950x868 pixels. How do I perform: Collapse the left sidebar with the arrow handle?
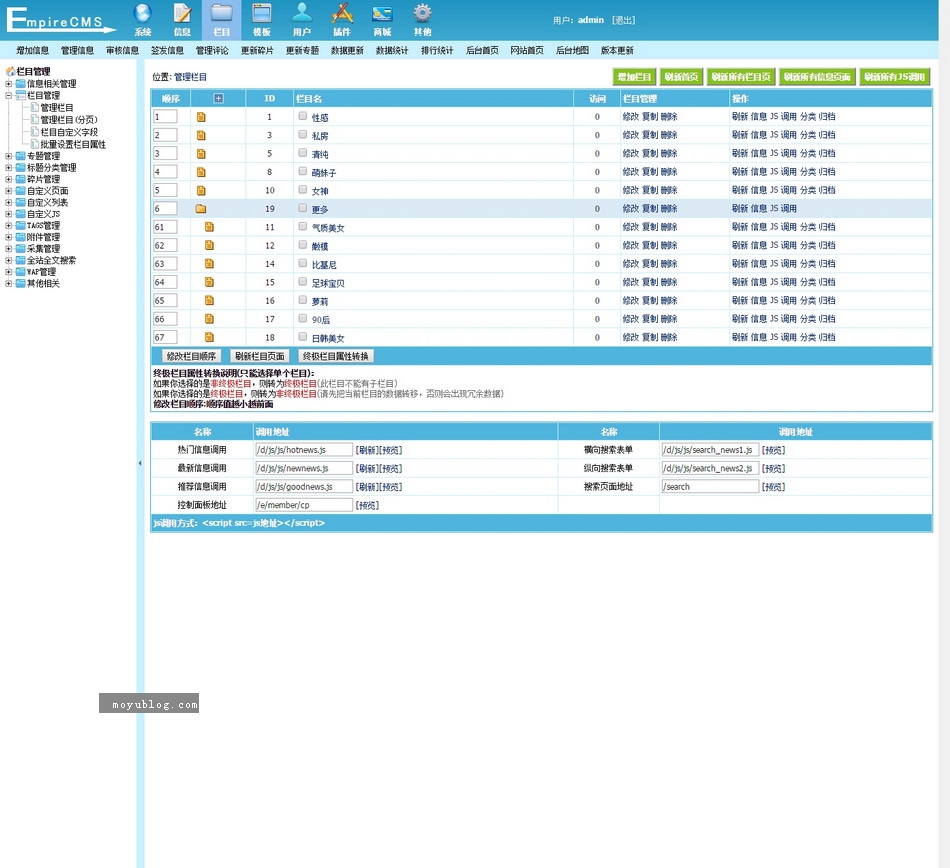click(x=140, y=463)
